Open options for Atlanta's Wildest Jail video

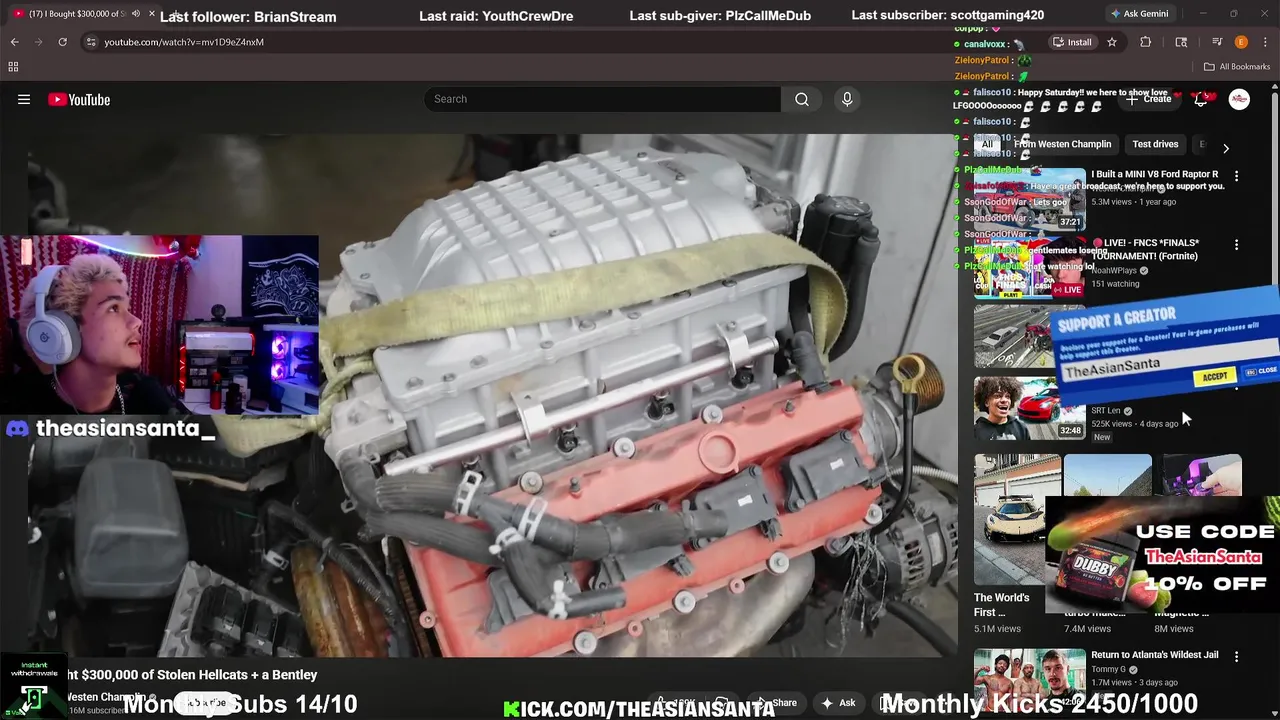point(1236,657)
